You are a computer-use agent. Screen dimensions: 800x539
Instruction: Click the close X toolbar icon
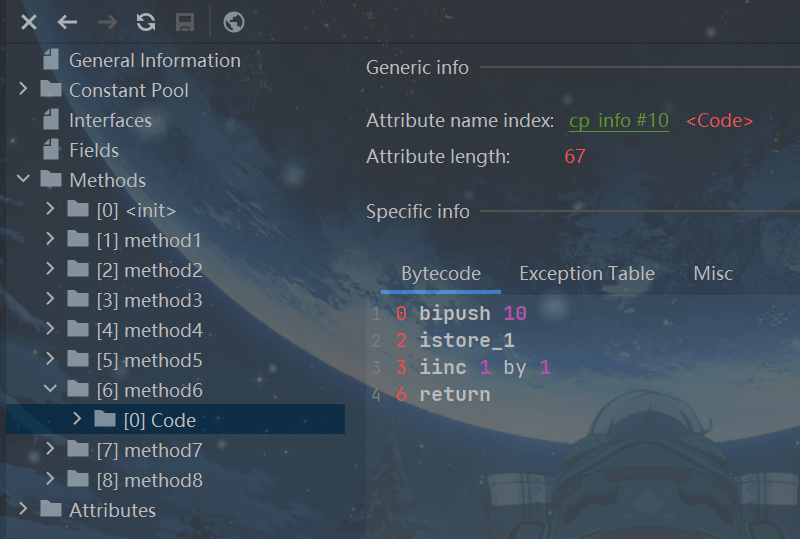30,22
